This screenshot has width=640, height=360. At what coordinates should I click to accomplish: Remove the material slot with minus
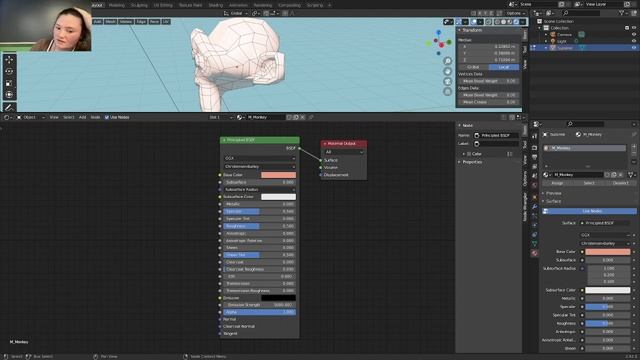click(x=634, y=153)
